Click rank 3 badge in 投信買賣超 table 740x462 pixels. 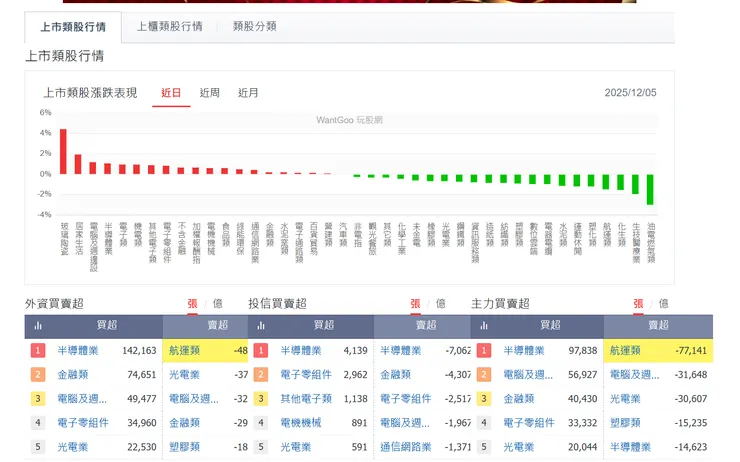tap(261, 399)
